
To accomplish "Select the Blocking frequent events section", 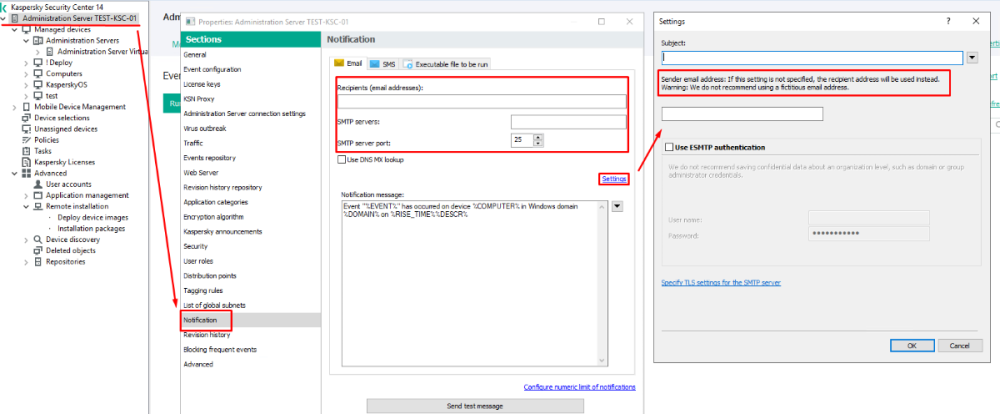I will tap(219, 350).
